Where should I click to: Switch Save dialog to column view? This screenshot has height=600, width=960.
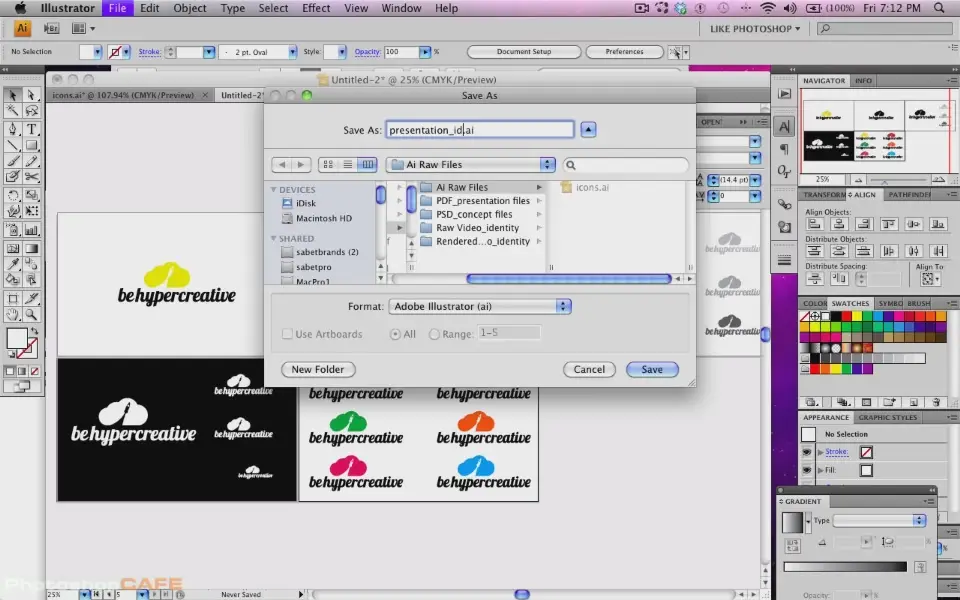pyautogui.click(x=367, y=164)
